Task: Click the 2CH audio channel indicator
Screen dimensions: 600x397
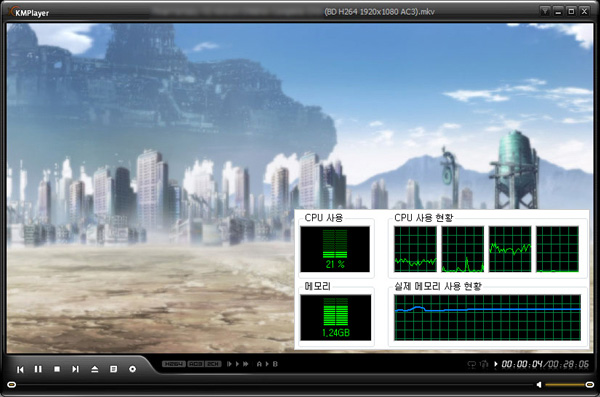Action: (213, 364)
